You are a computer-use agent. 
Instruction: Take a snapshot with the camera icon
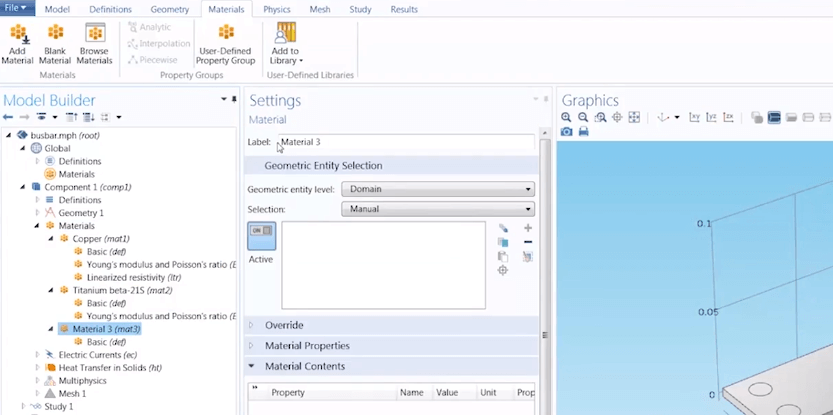tap(567, 132)
